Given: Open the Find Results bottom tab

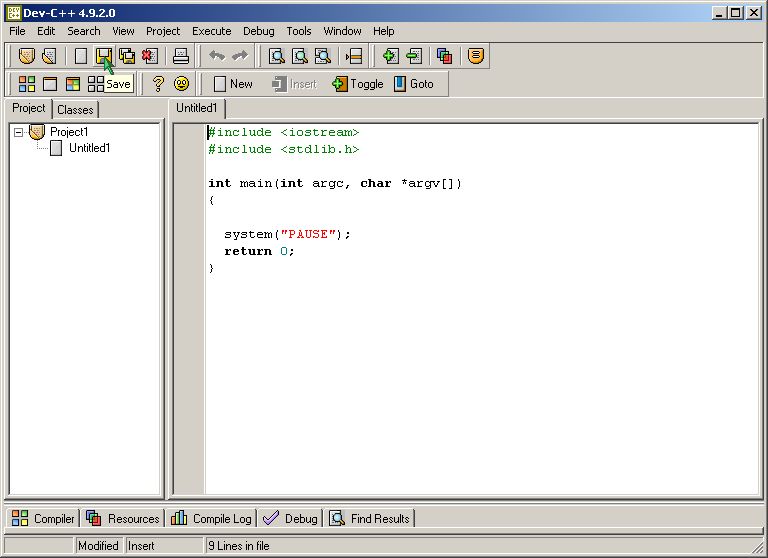Looking at the screenshot, I should [x=370, y=518].
